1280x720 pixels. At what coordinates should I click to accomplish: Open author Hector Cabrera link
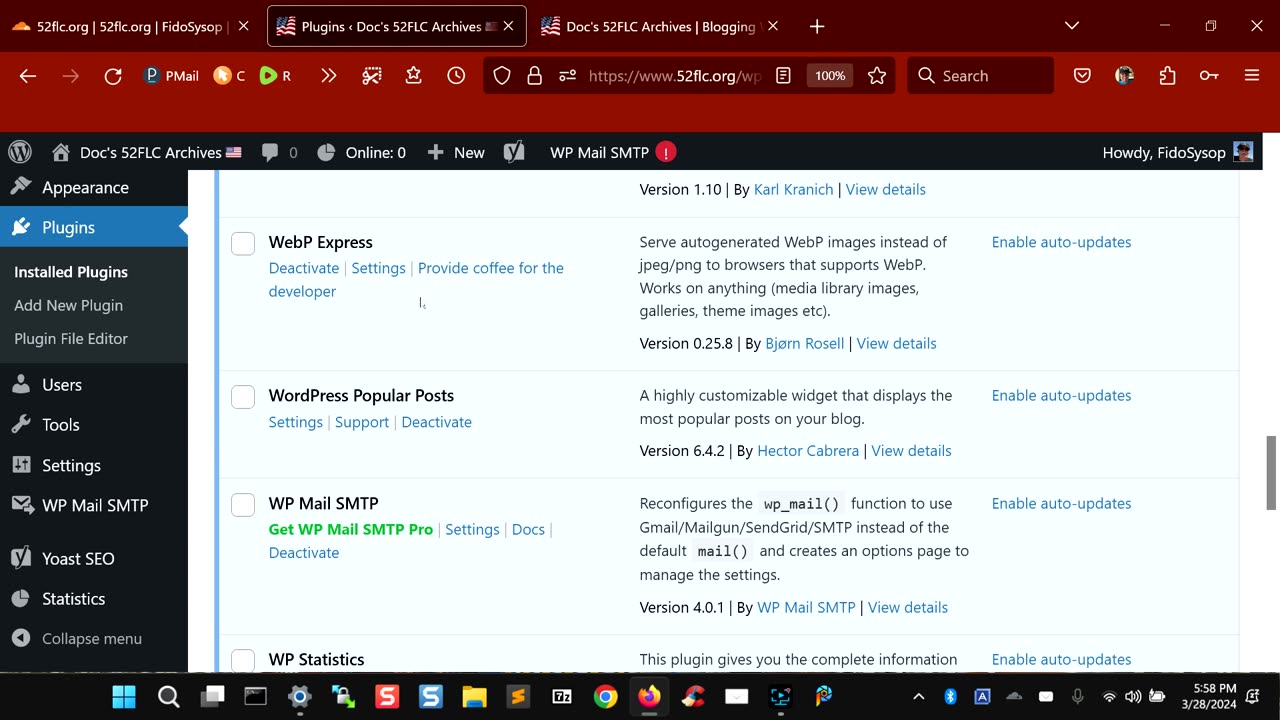pos(808,451)
